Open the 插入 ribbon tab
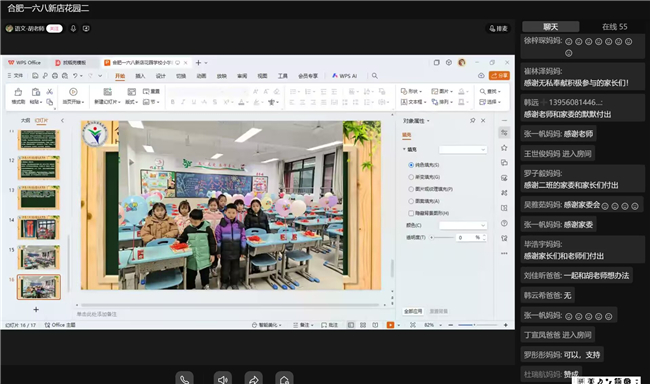Screen dimensions: 650x384 pyautogui.click(x=140, y=76)
